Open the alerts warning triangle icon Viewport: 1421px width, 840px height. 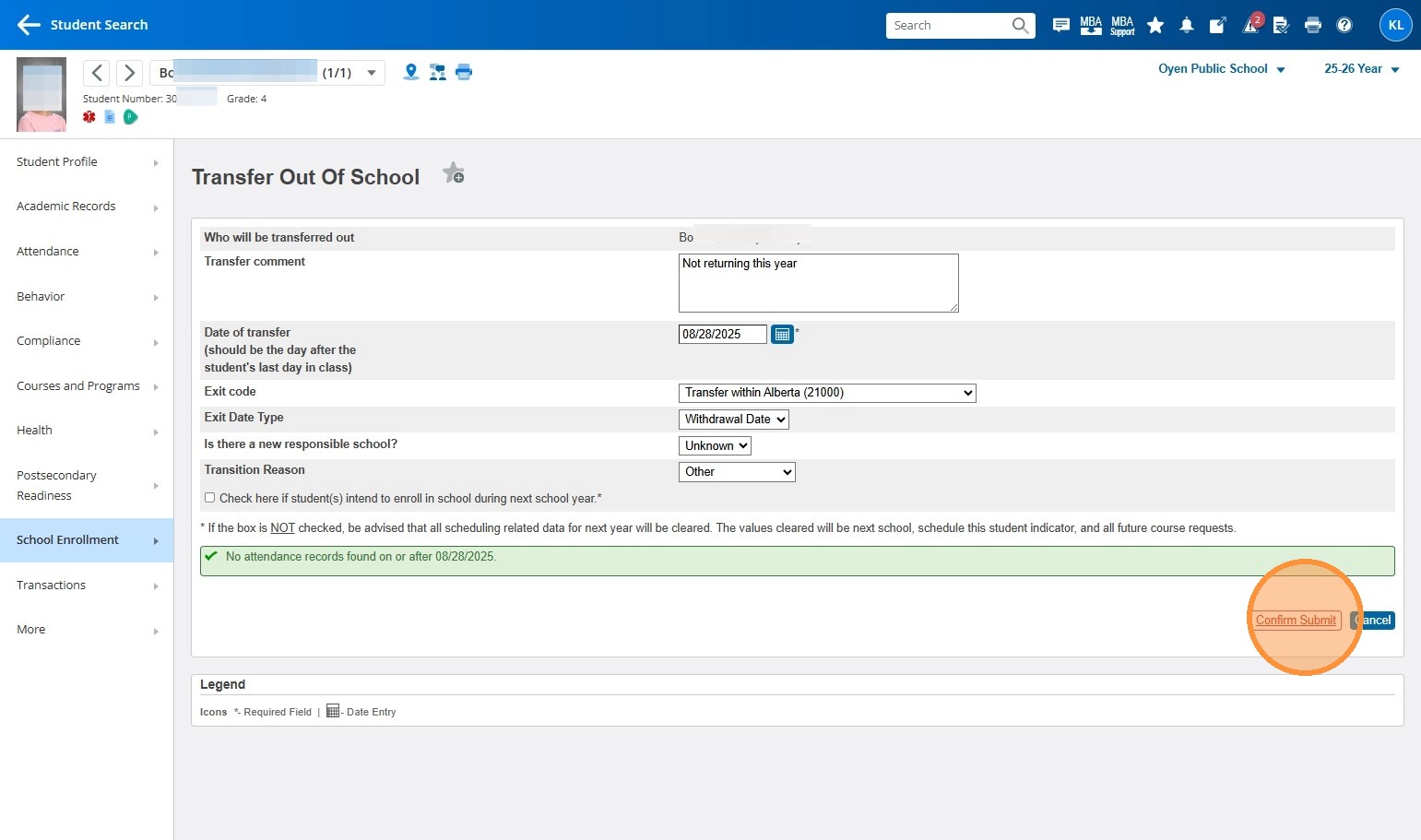click(x=1250, y=26)
